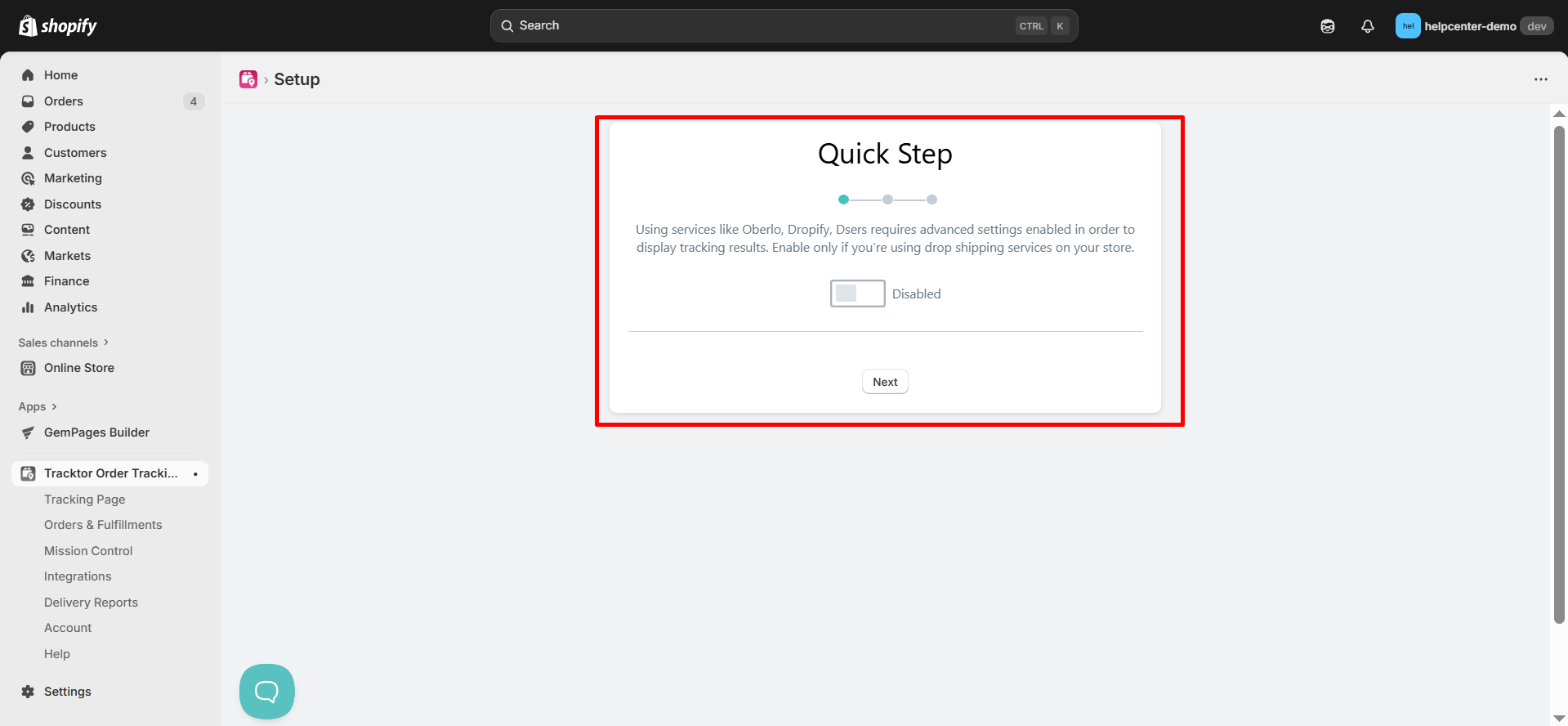Image resolution: width=1568 pixels, height=726 pixels.
Task: Click the GemPages Builder icon
Action: pos(28,432)
